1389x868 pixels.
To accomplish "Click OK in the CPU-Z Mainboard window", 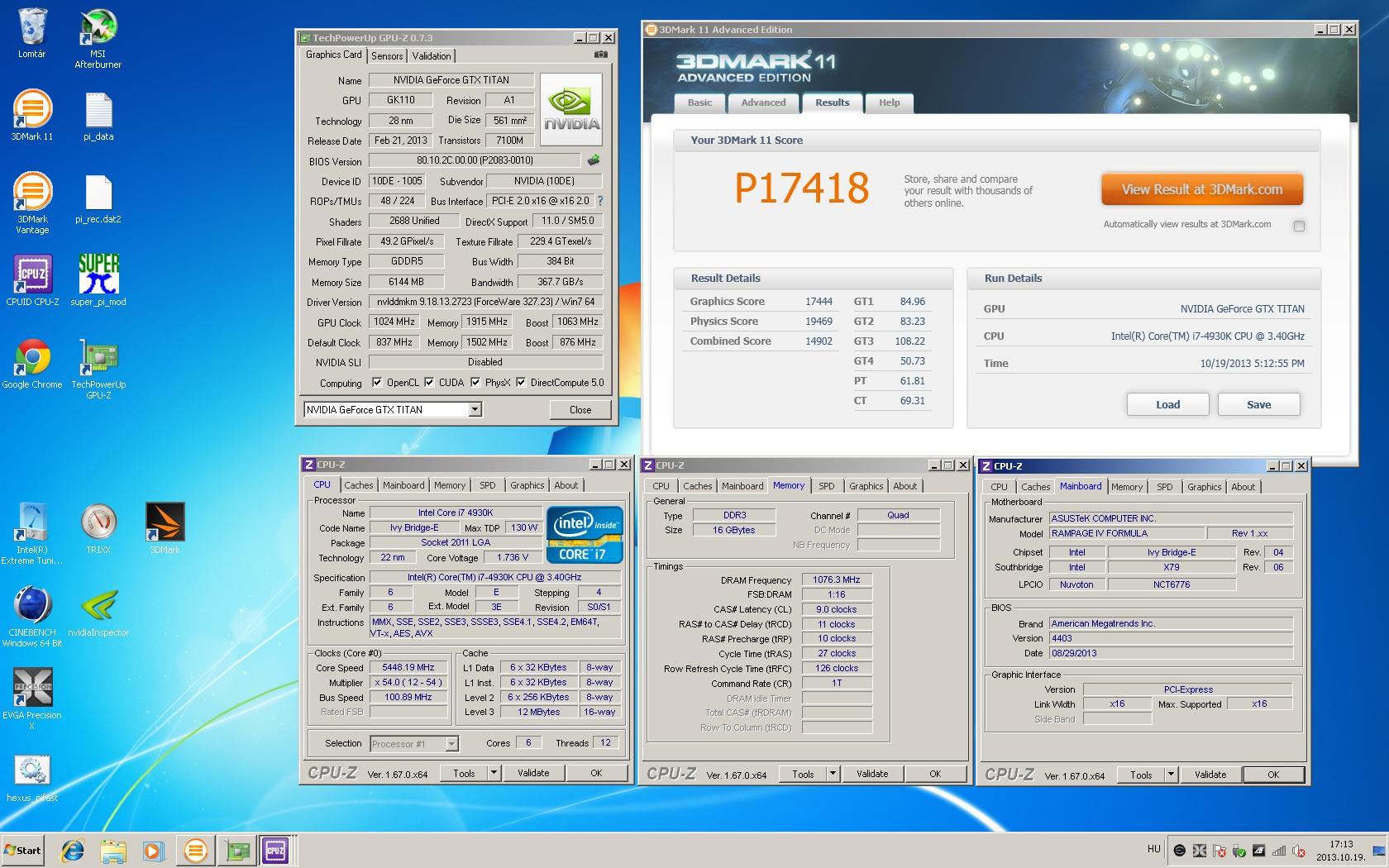I will pyautogui.click(x=1273, y=775).
